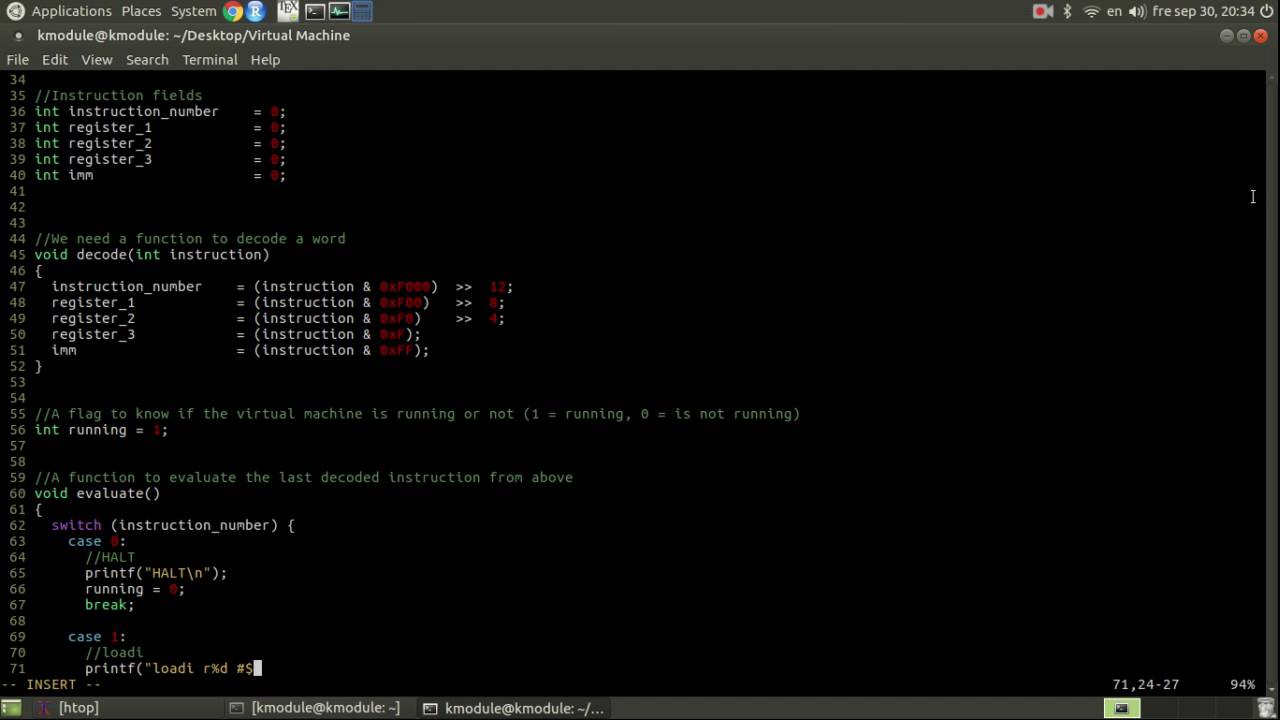Viewport: 1280px width, 720px height.
Task: Click 'int imm' declaration on line 40
Action: pyautogui.click(x=64, y=175)
